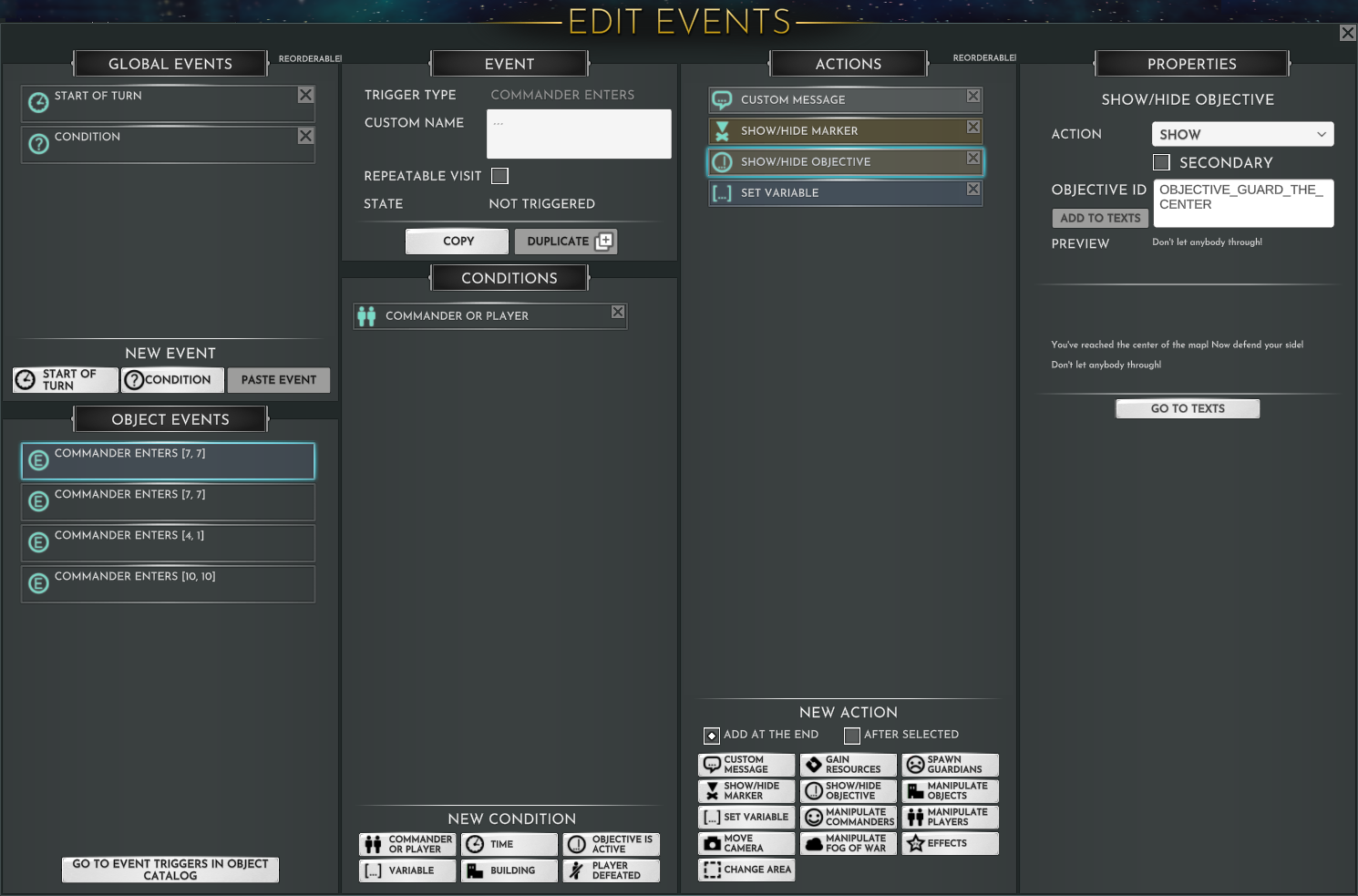Click the Custom Name text field
The image size is (1358, 896).
pyautogui.click(x=579, y=134)
